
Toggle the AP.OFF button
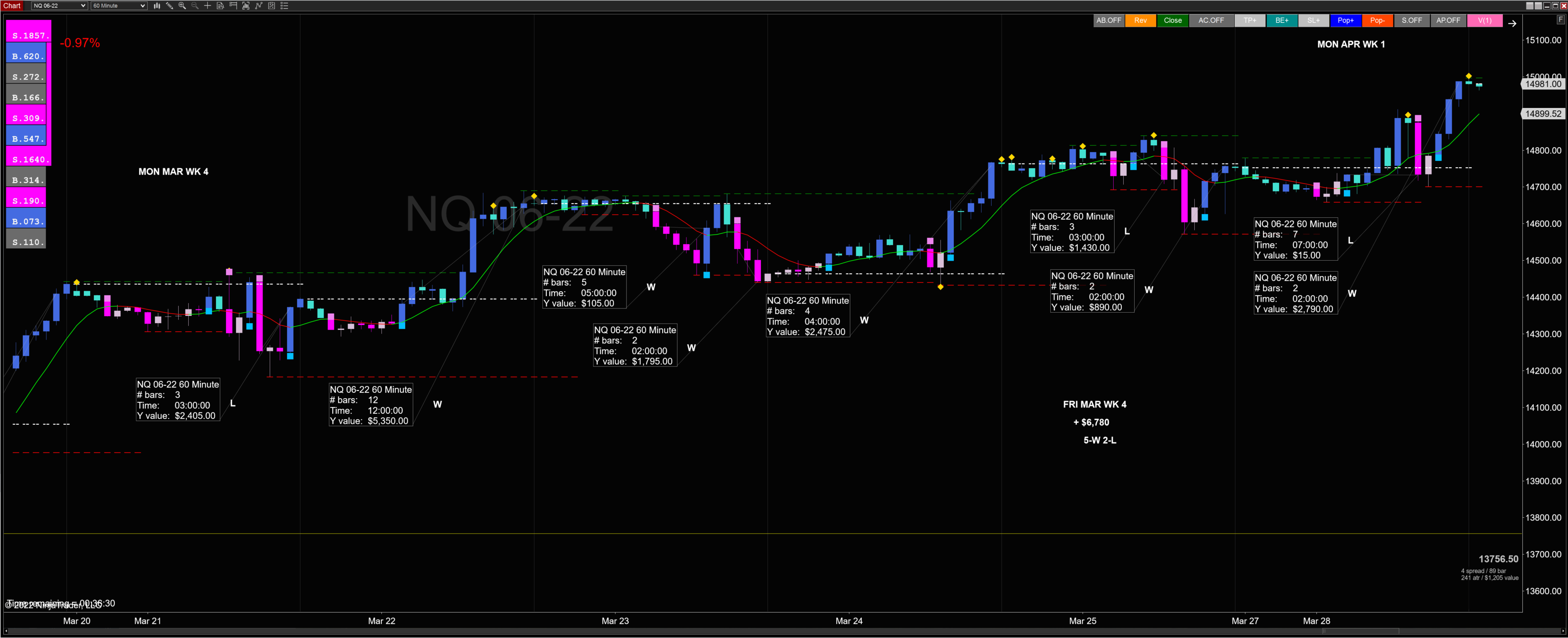tap(1448, 21)
